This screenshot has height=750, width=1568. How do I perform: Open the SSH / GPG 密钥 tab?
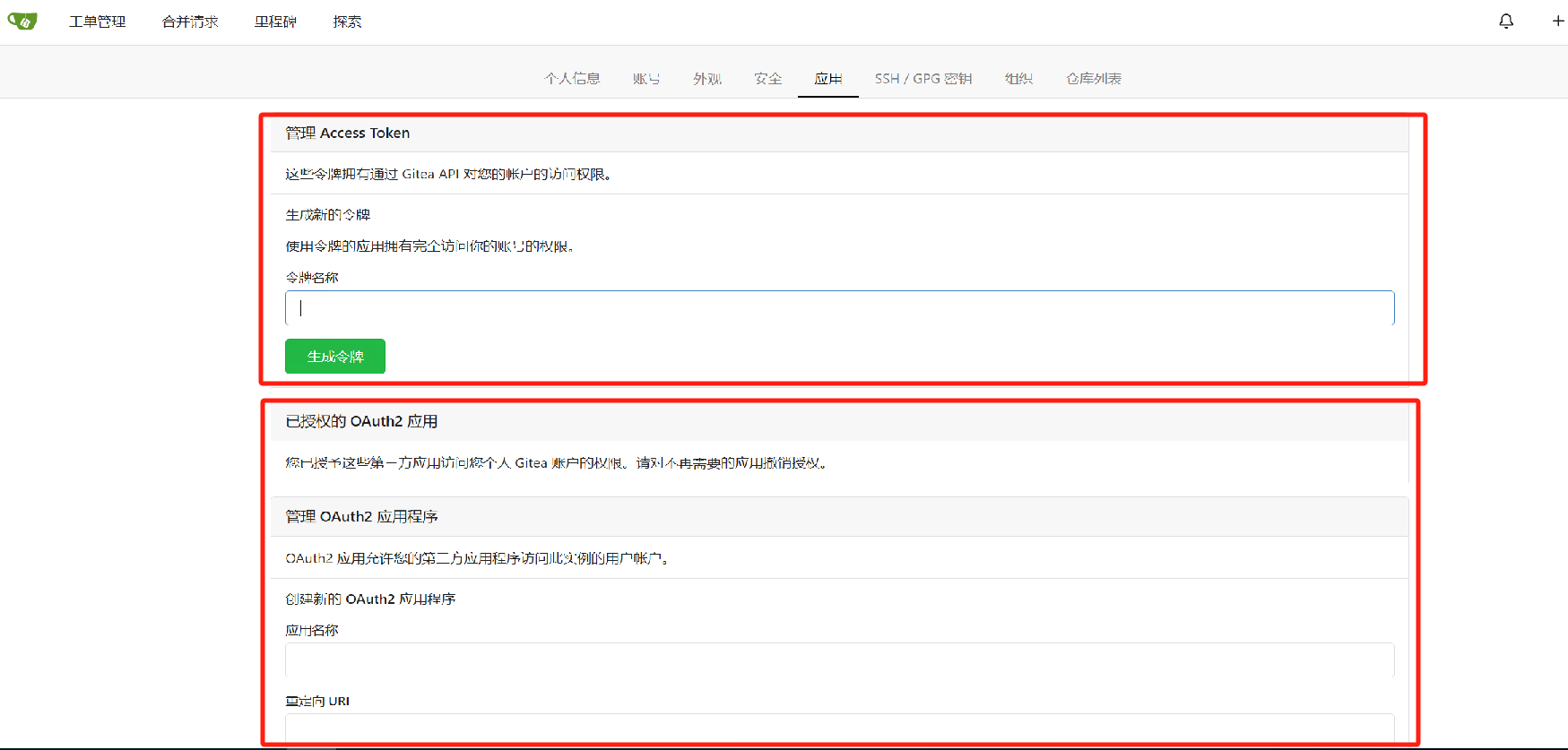click(923, 79)
